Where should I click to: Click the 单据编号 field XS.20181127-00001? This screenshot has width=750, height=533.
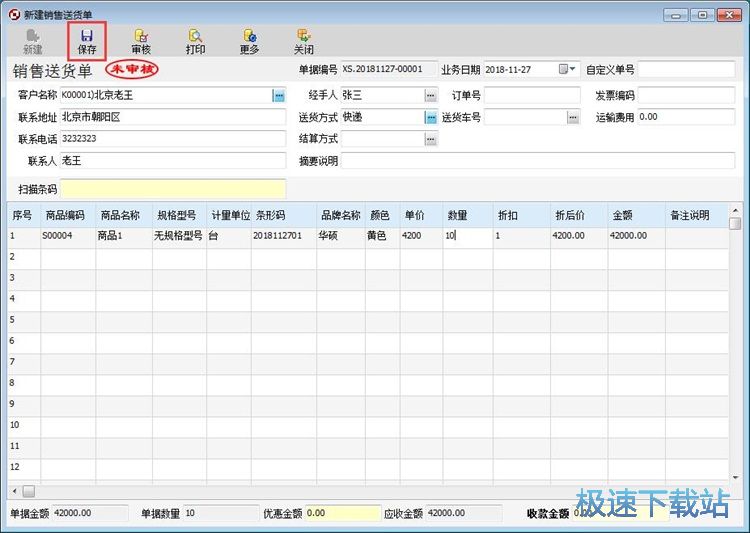point(389,69)
